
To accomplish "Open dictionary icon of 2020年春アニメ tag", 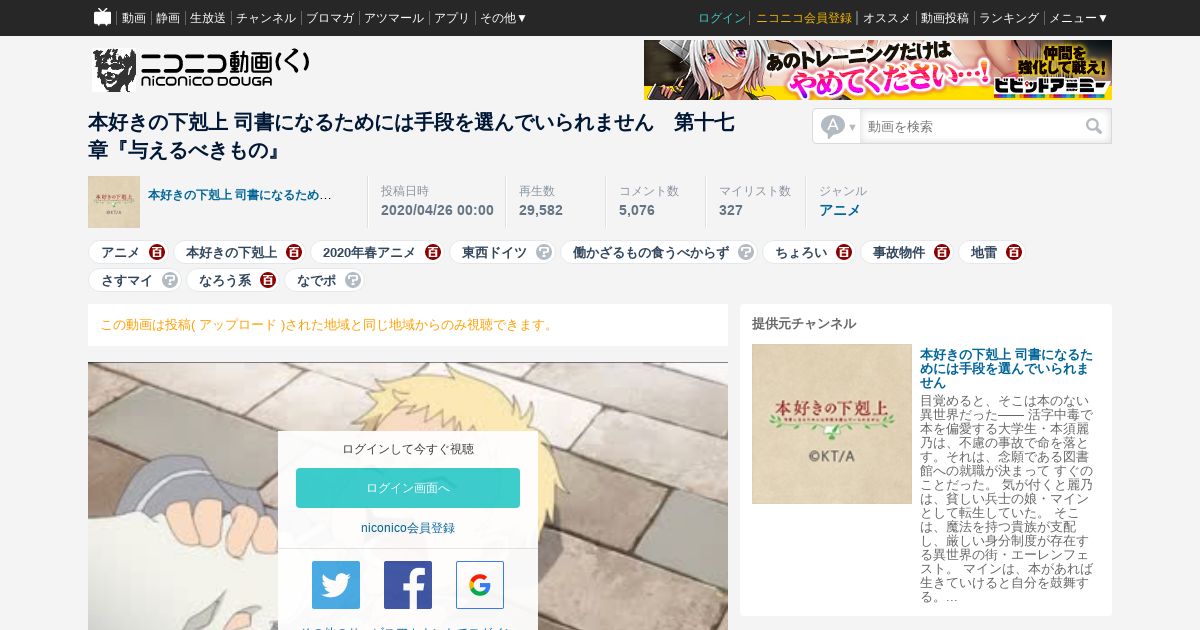I will tap(433, 252).
